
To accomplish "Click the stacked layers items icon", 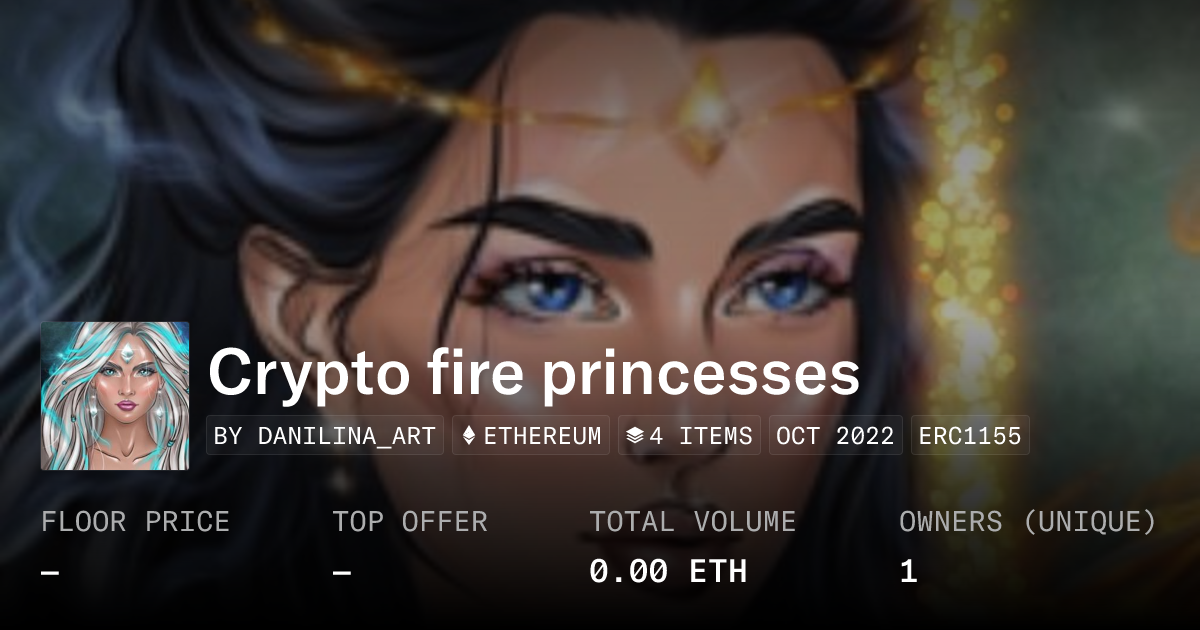I will (x=634, y=436).
